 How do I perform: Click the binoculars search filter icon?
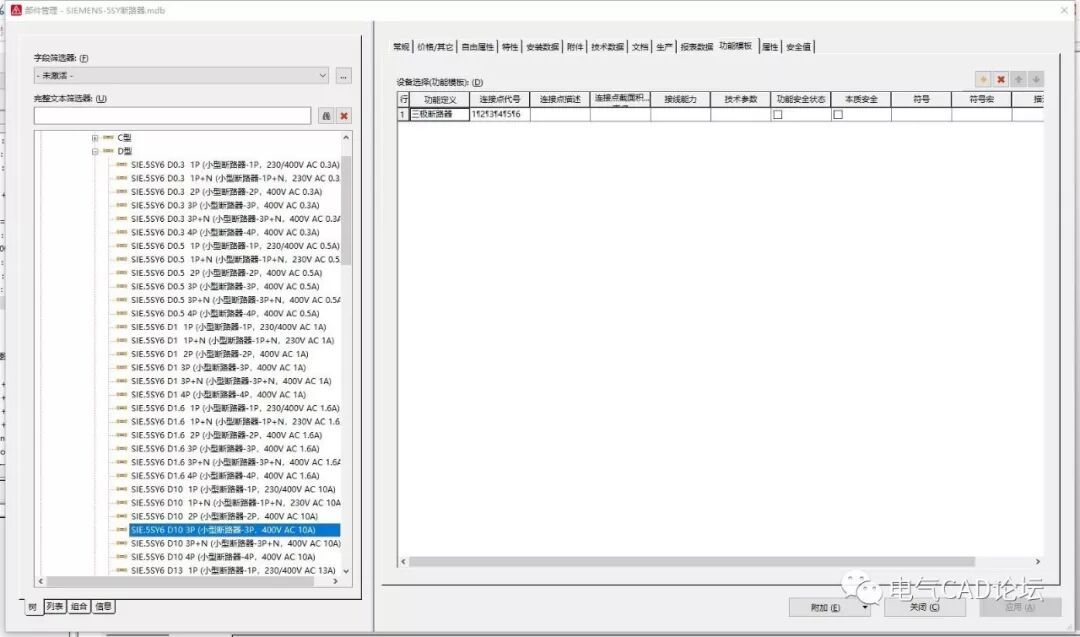pyautogui.click(x=326, y=116)
